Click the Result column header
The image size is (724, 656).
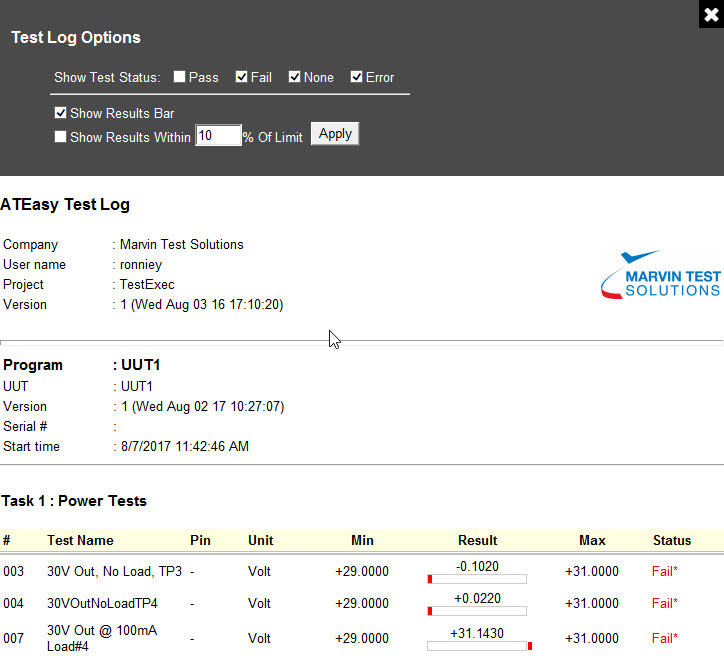(x=477, y=540)
